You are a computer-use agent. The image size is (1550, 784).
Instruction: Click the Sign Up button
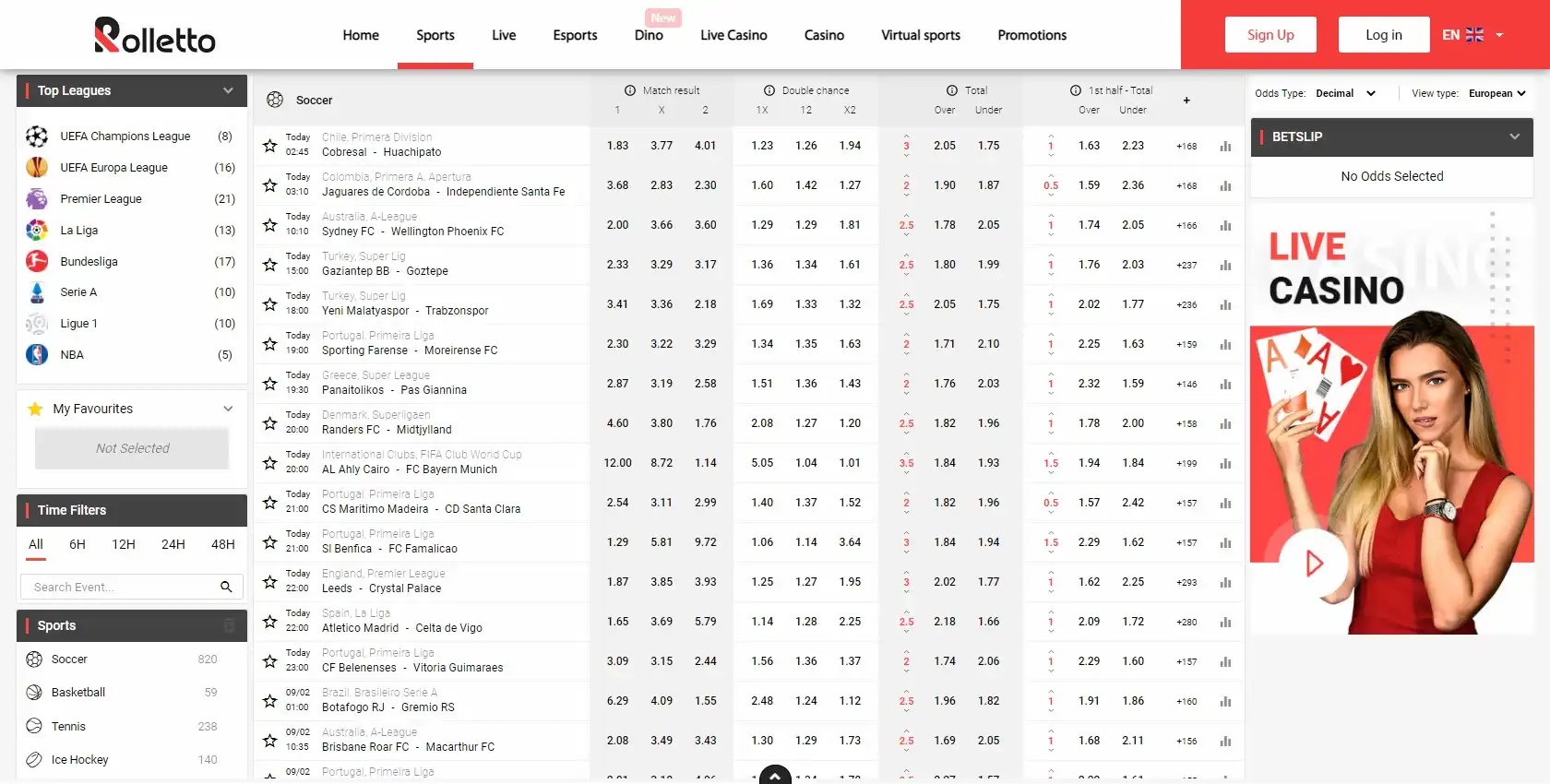(x=1270, y=35)
